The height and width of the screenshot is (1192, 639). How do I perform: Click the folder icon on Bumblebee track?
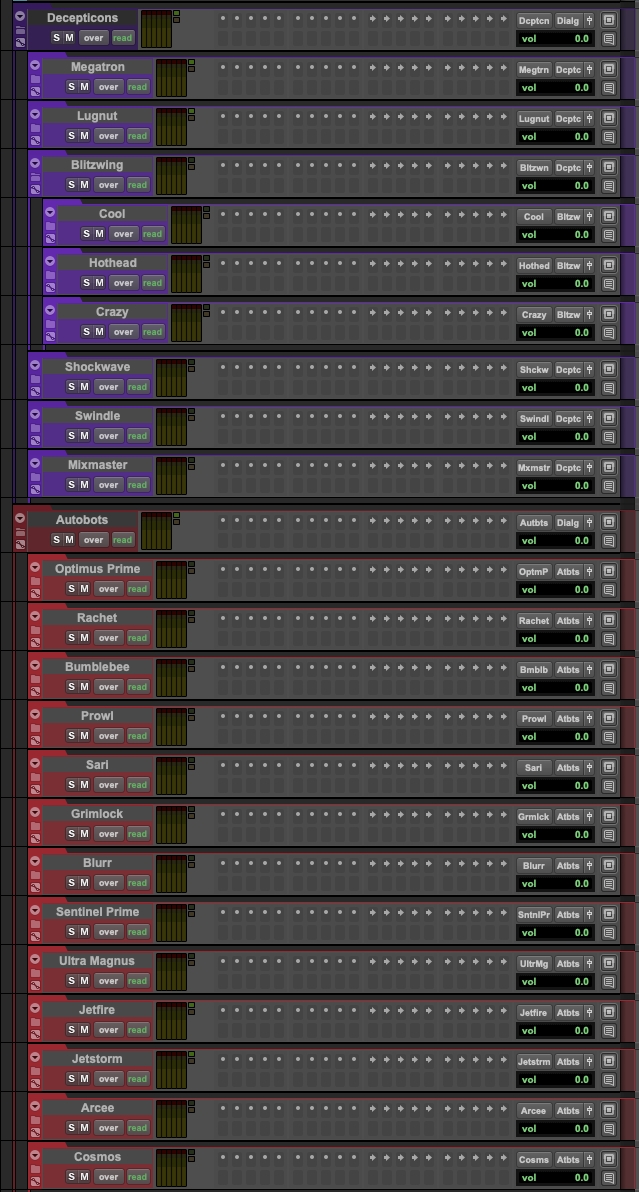tap(35, 679)
